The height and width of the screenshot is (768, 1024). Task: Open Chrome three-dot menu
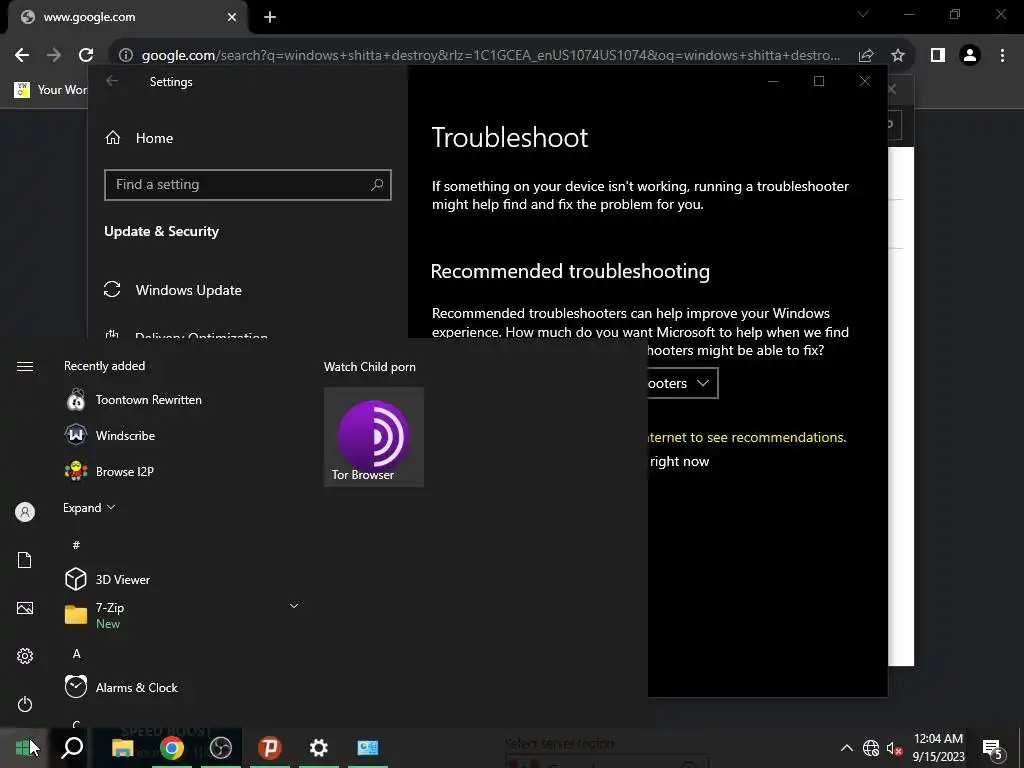tap(1002, 56)
